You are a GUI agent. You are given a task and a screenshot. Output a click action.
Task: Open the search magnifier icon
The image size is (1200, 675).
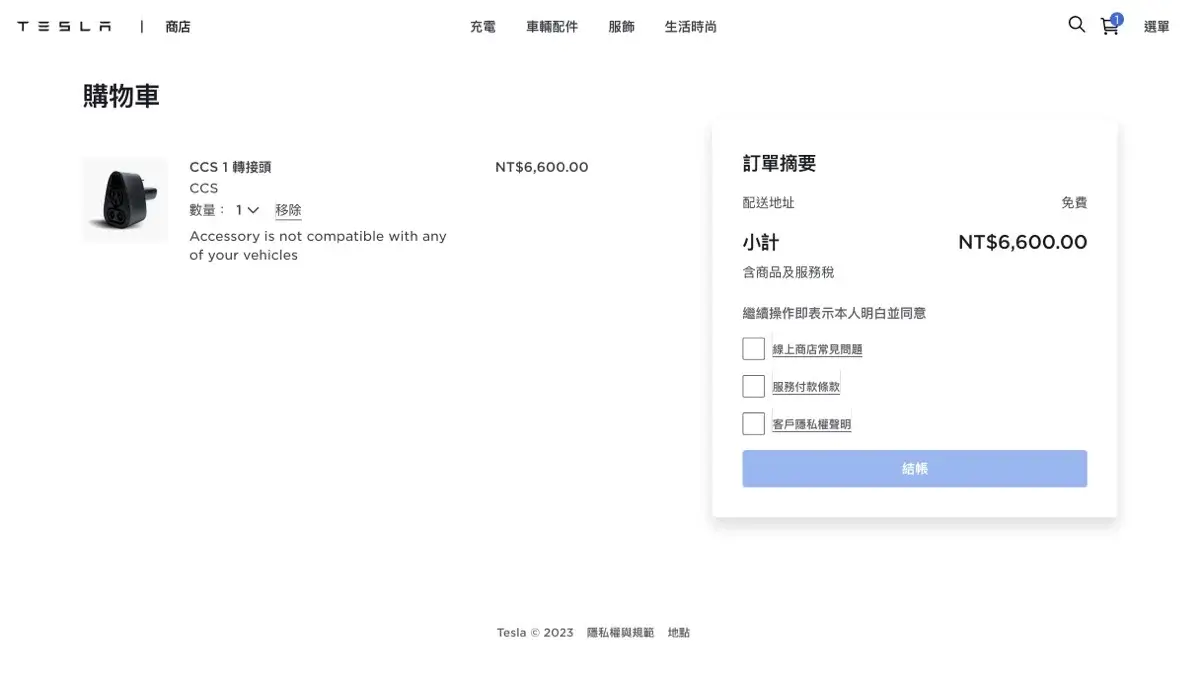1076,25
